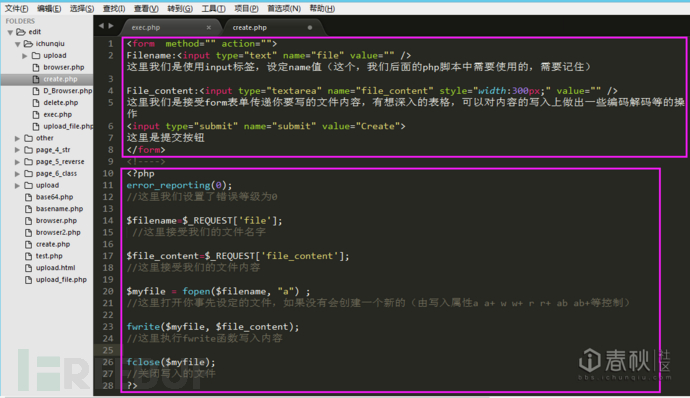Click file icon next to delete.php
Screen dimensions: 690x398
[36, 103]
